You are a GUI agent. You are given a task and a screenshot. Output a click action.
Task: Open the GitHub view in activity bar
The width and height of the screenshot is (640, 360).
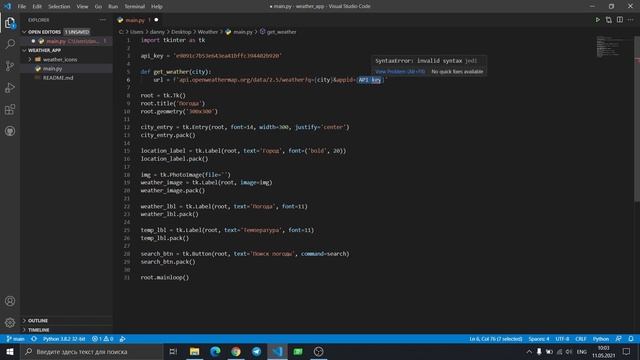point(10,131)
